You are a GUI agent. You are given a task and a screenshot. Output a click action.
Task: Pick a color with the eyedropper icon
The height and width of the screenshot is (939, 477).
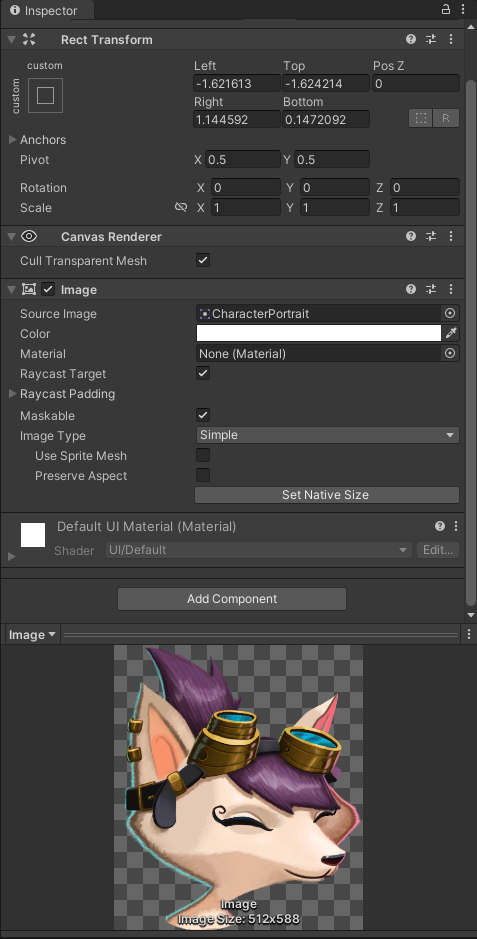(x=451, y=334)
